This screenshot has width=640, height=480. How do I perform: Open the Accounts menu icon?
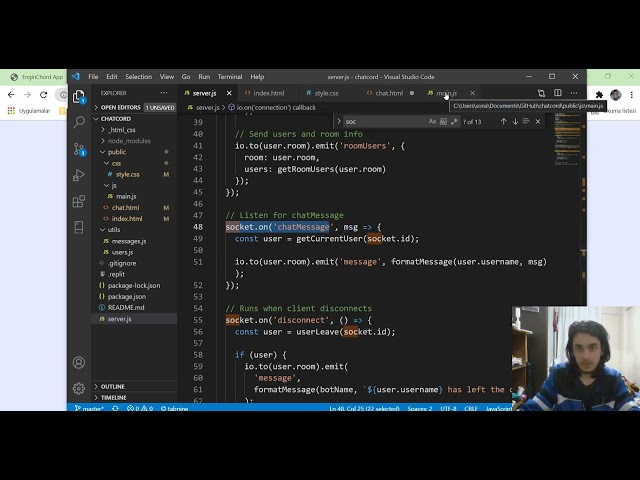point(79,362)
